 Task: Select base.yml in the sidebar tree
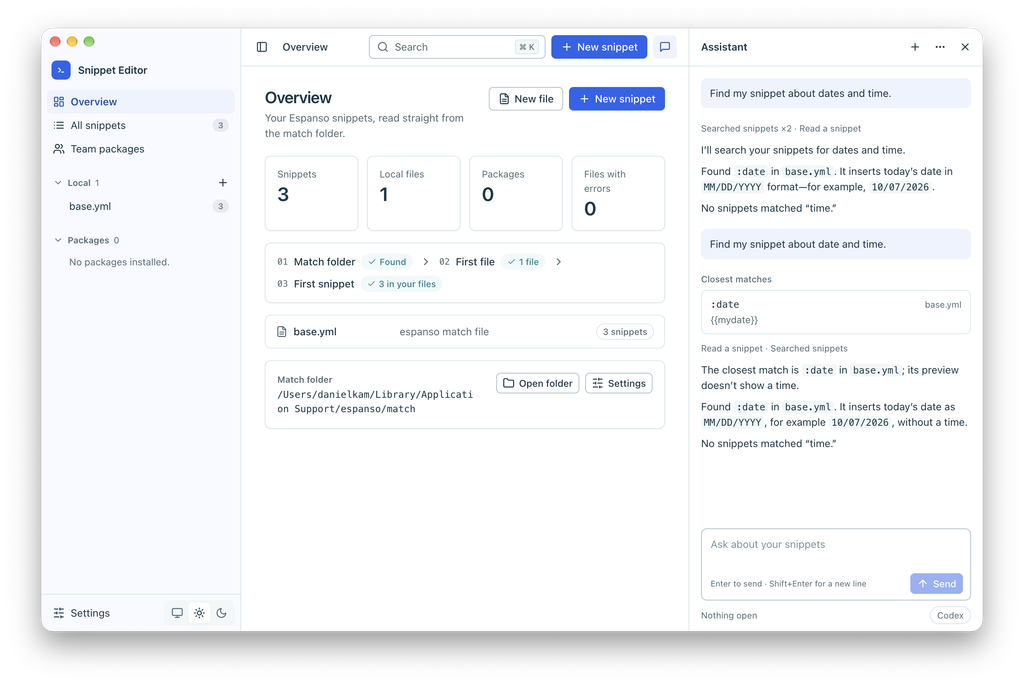140,206
